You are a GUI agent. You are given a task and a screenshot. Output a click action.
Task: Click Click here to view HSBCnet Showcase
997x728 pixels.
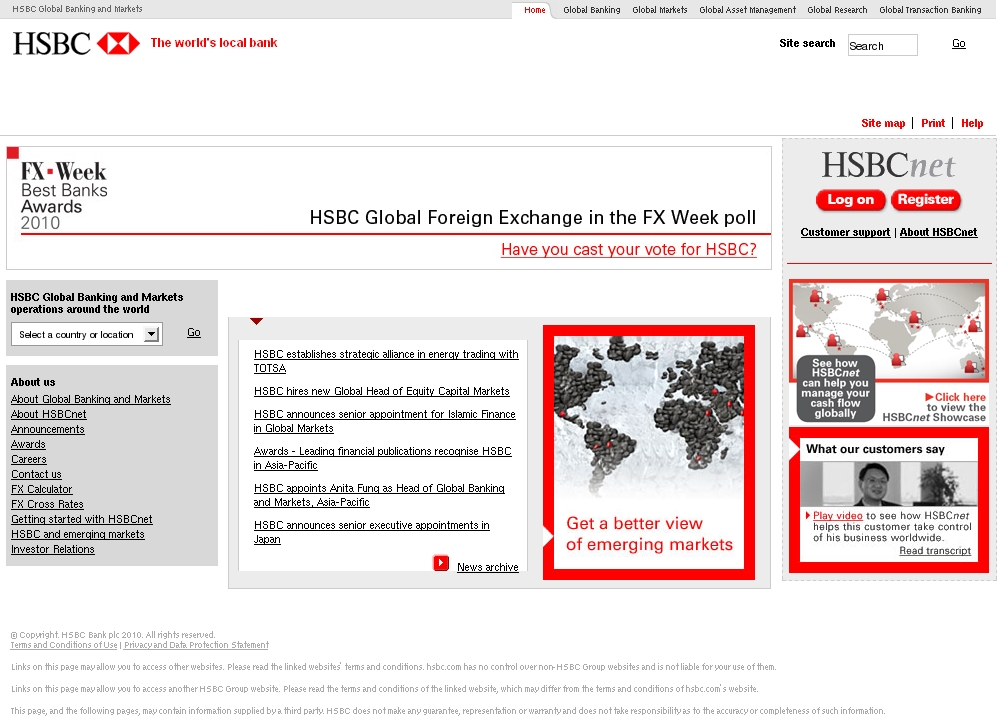pyautogui.click(x=934, y=407)
